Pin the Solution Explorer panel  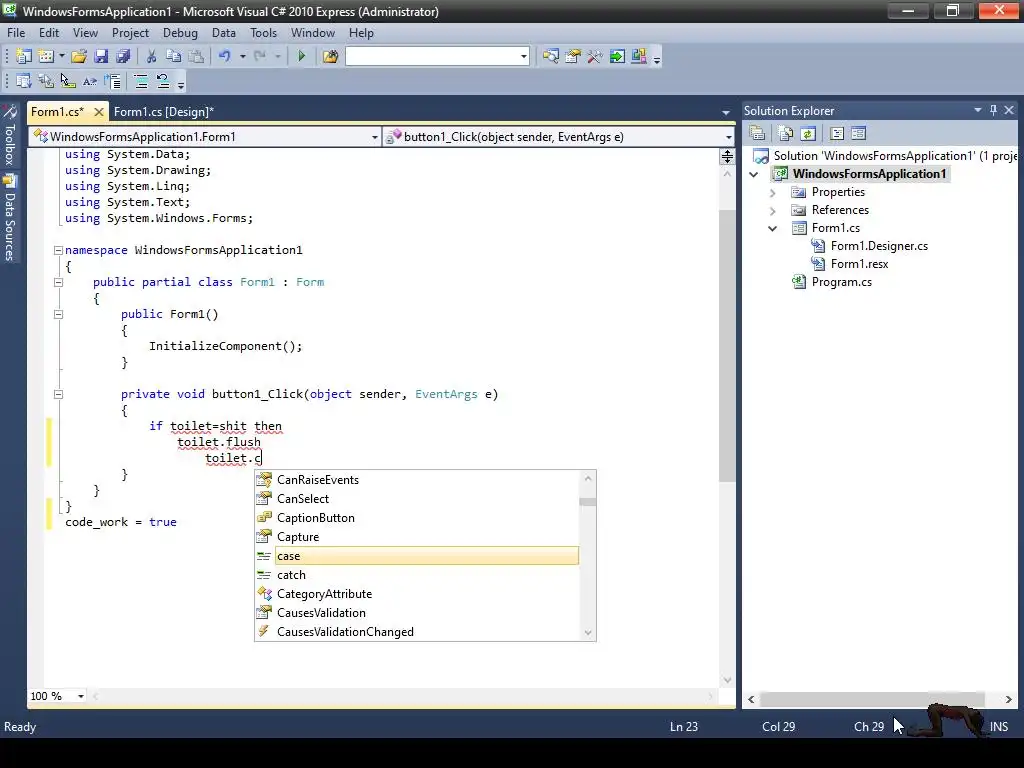tap(993, 110)
